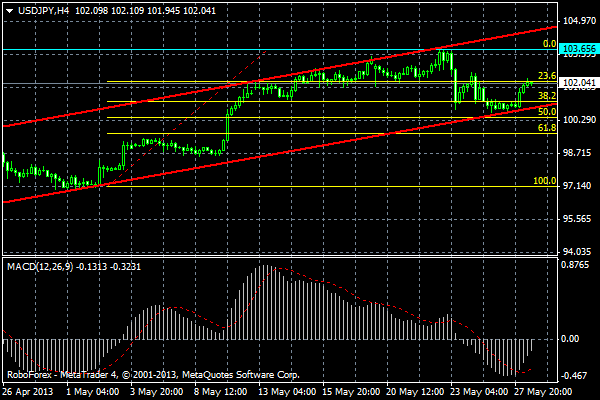Click the MACD(12,26,9) indicator label
The image size is (600, 400).
click(40, 267)
